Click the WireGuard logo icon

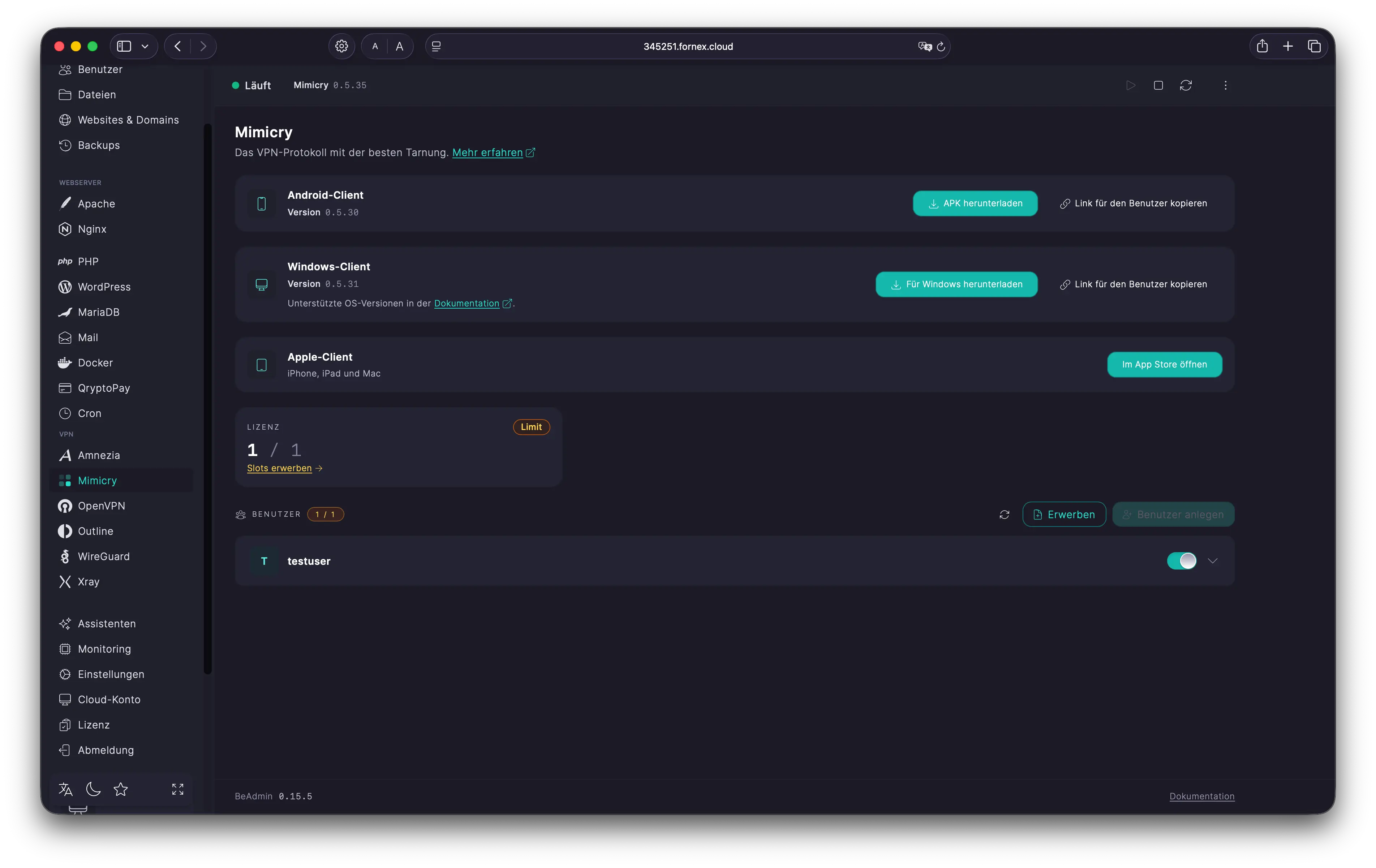tap(65, 557)
